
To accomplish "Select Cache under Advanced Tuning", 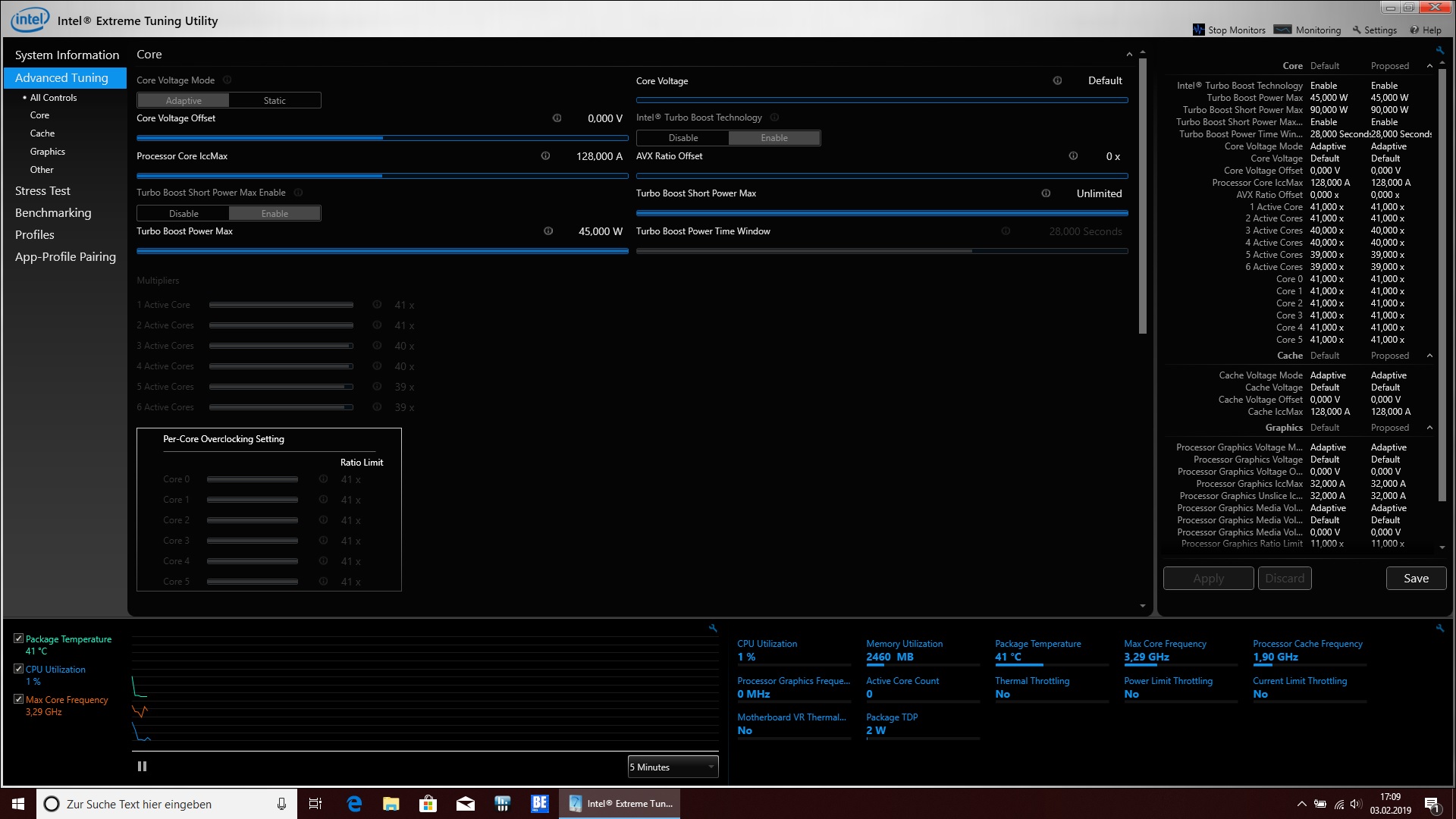I will [42, 133].
